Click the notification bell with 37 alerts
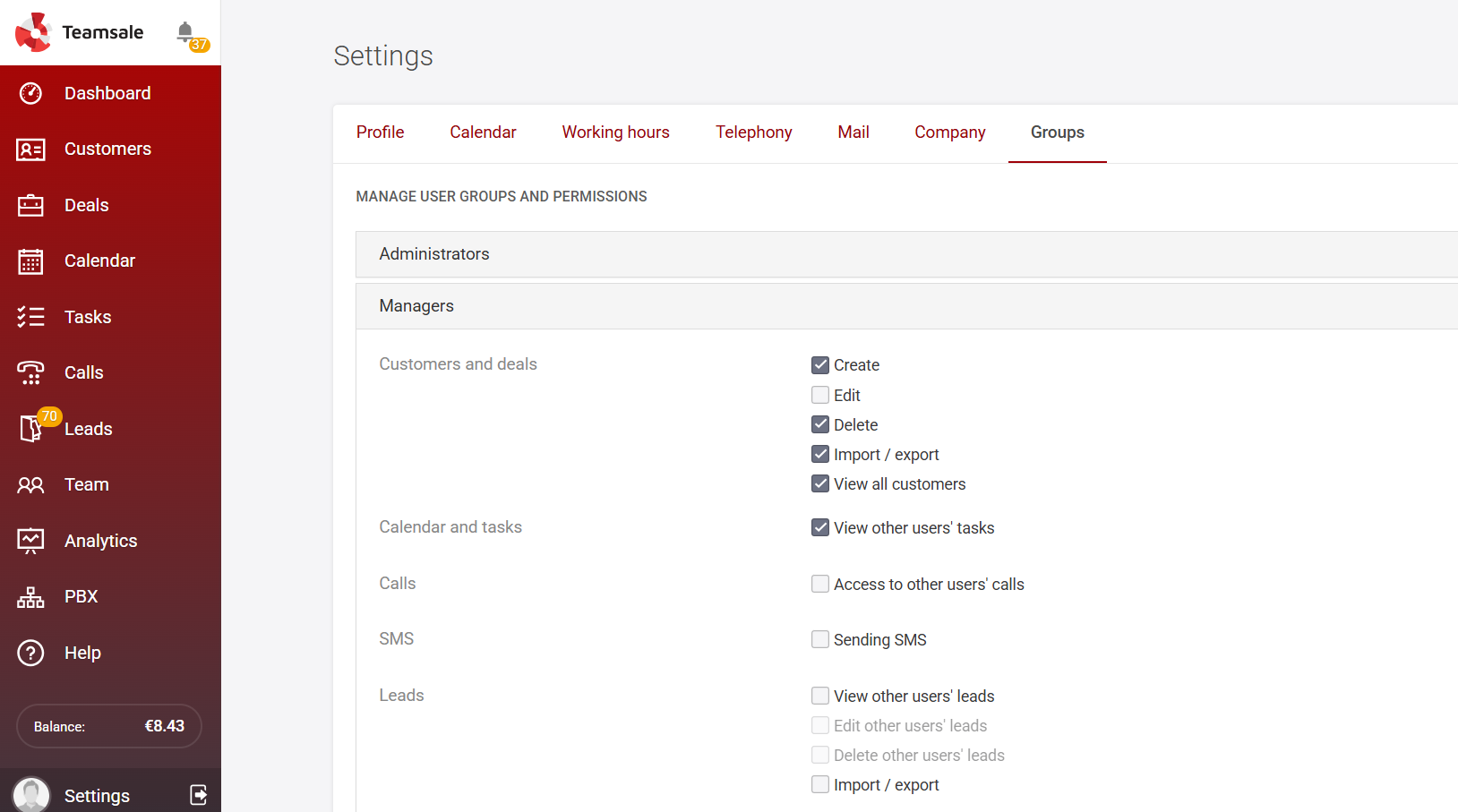The width and height of the screenshot is (1458, 812). click(185, 32)
